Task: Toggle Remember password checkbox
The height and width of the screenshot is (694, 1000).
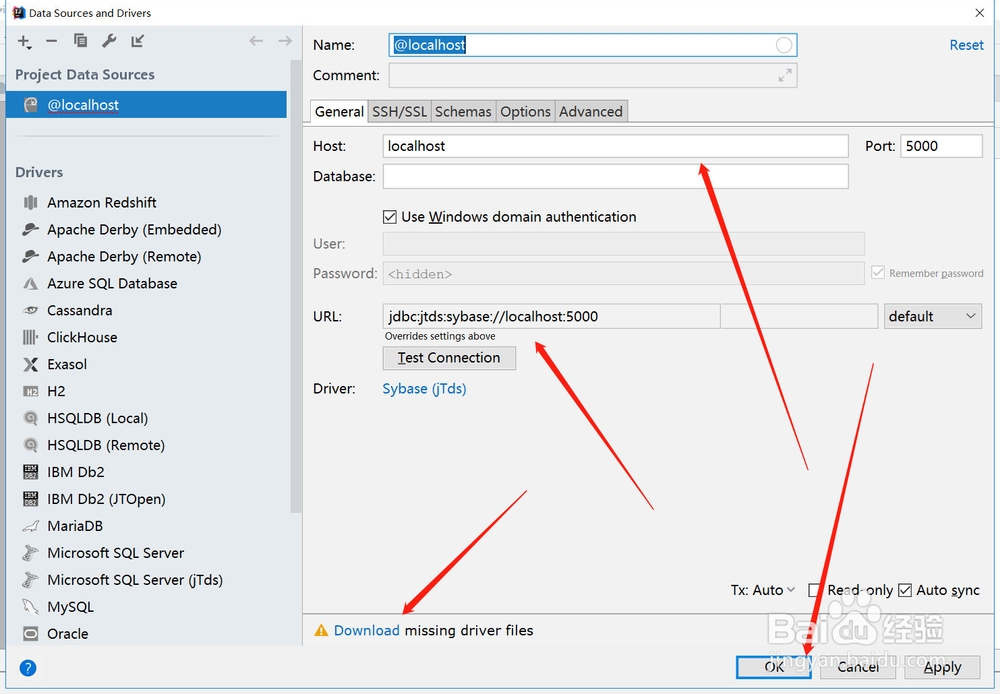Action: click(x=878, y=273)
